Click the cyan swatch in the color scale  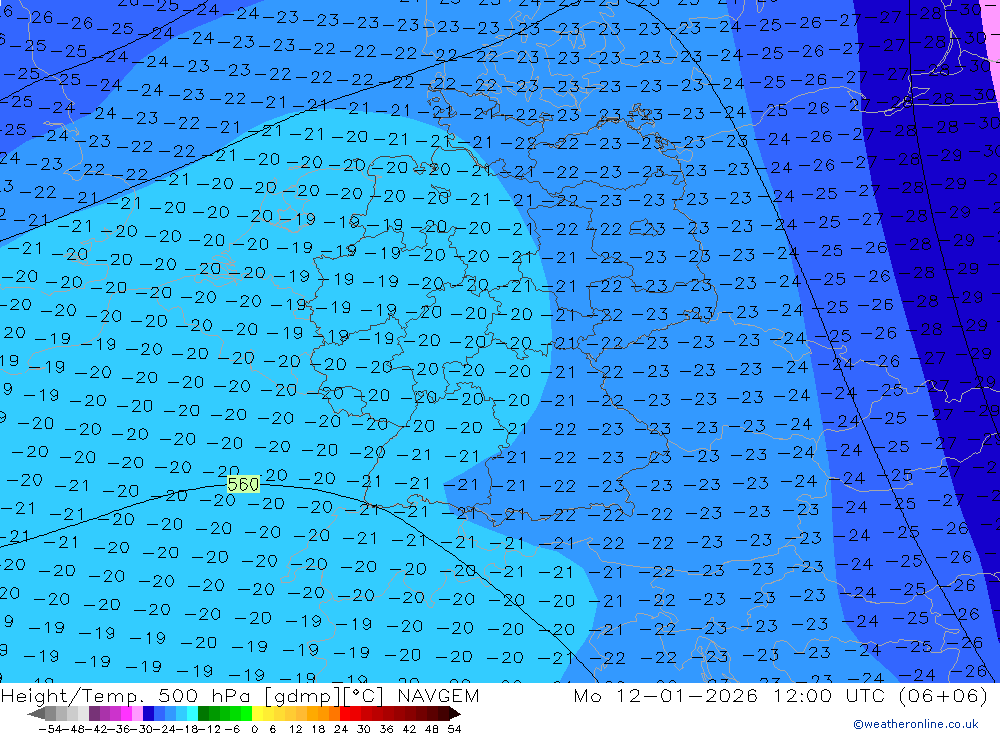[x=191, y=713]
